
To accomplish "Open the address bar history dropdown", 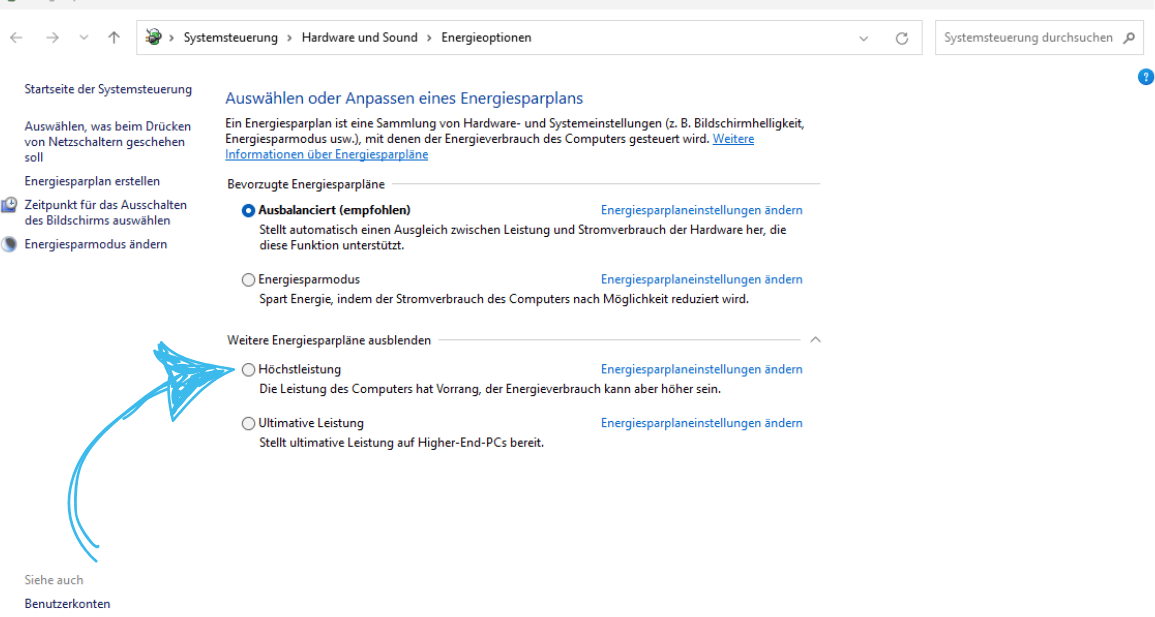I will tap(863, 38).
